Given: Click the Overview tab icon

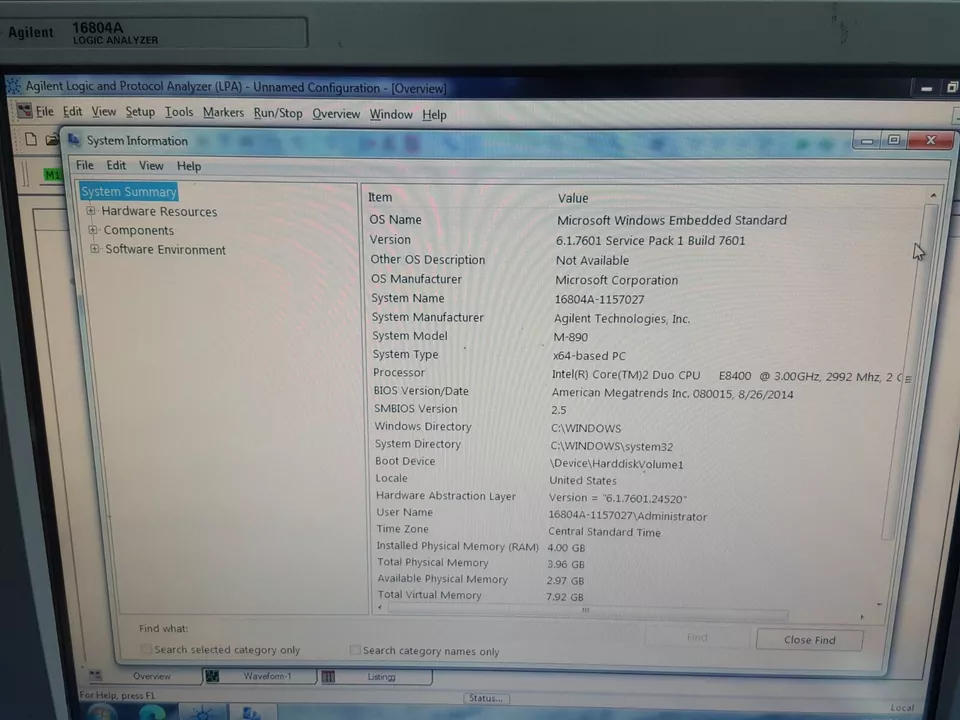Looking at the screenshot, I should tap(96, 675).
